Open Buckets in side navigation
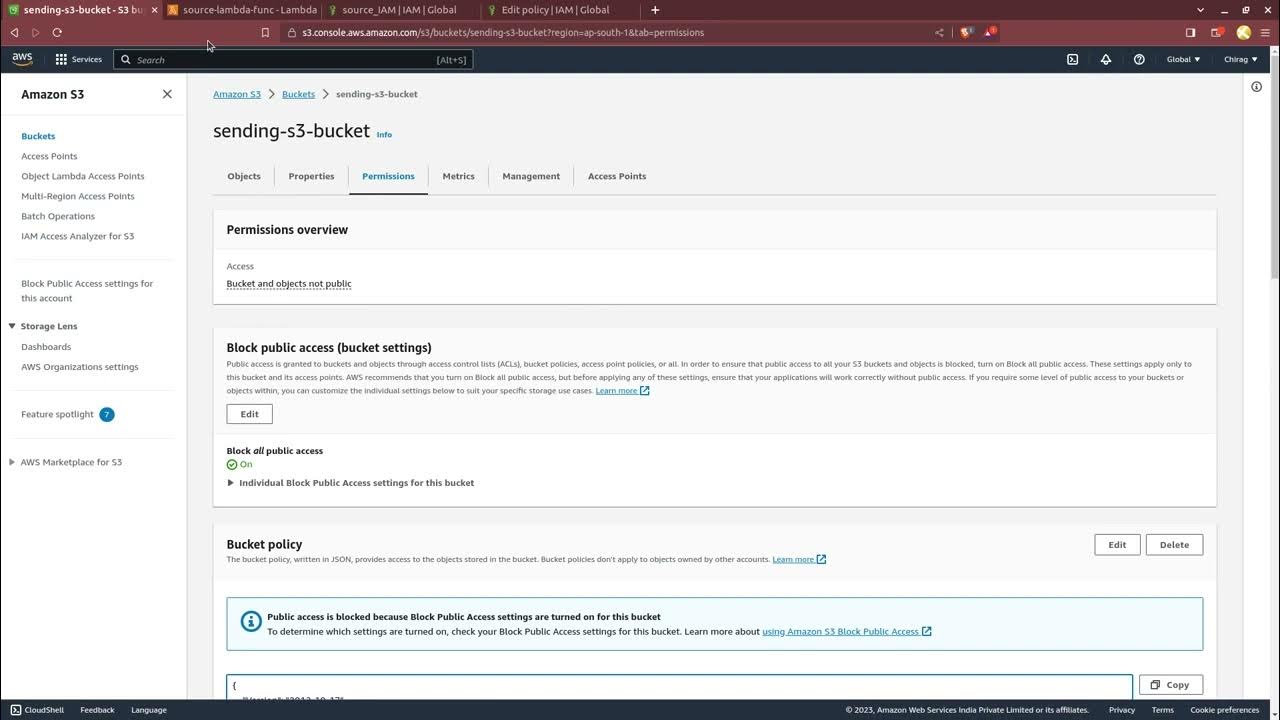1280x720 pixels. (38, 136)
